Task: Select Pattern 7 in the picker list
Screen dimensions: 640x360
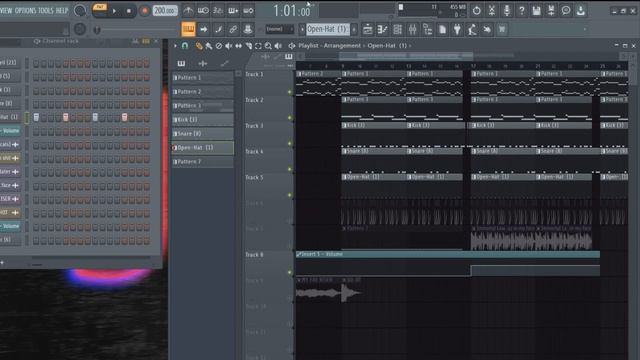Action: [x=202, y=162]
